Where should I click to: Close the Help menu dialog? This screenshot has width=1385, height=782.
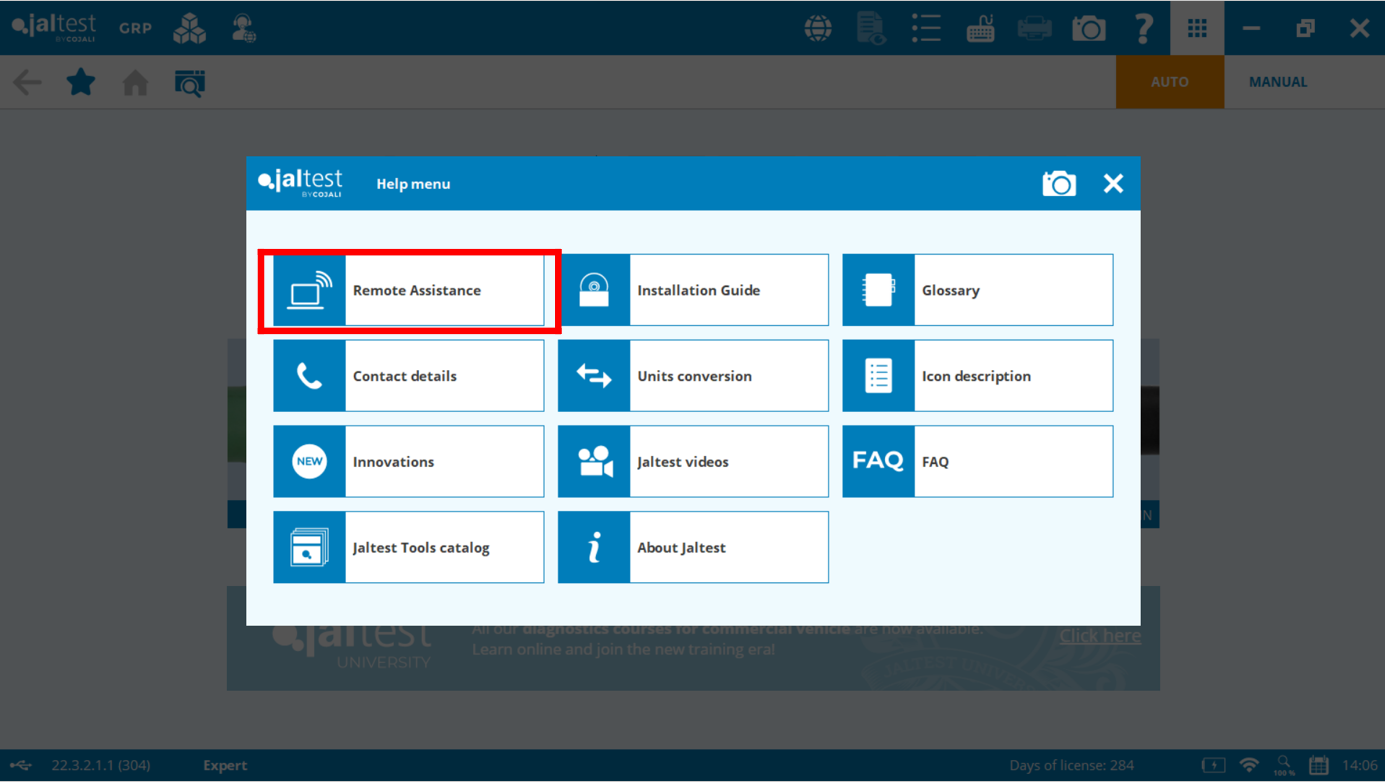[1113, 184]
